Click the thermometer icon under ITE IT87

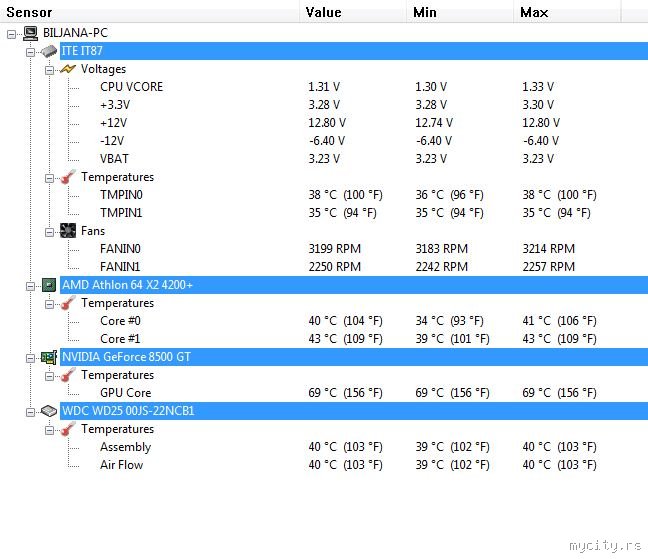pos(68,177)
